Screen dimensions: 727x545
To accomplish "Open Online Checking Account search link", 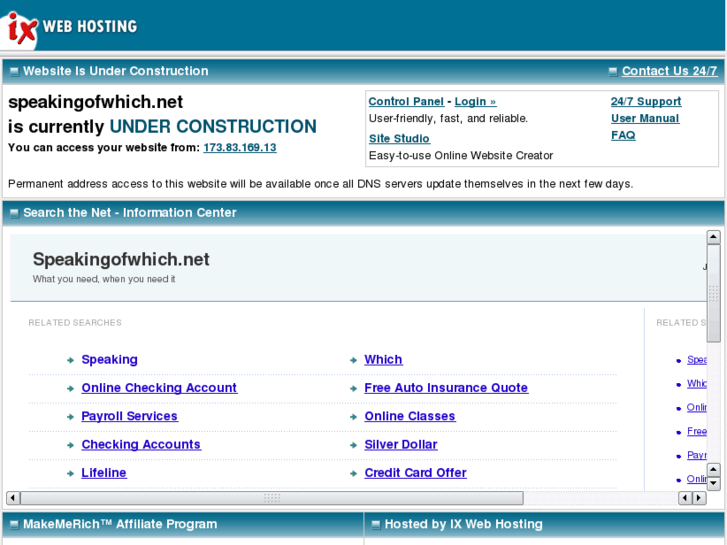I will [159, 388].
